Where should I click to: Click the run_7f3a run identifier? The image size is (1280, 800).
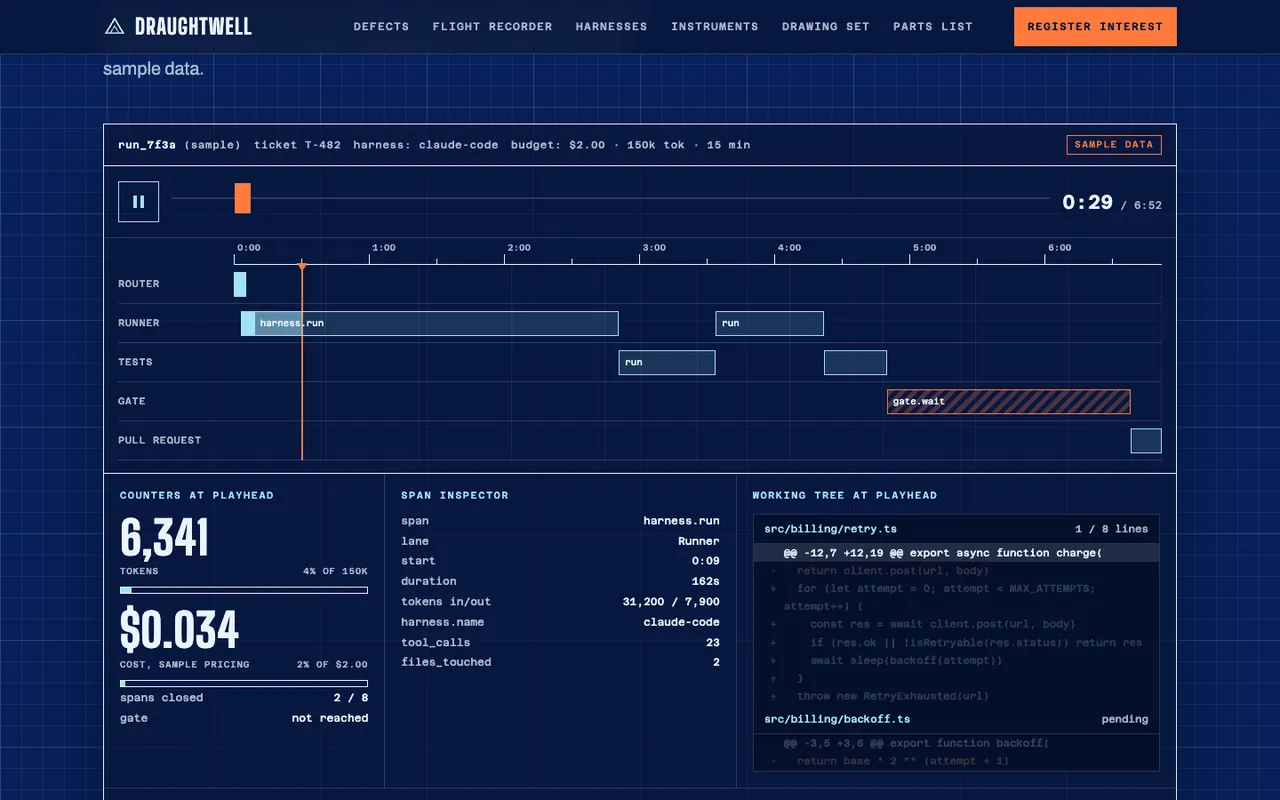pyautogui.click(x=147, y=145)
